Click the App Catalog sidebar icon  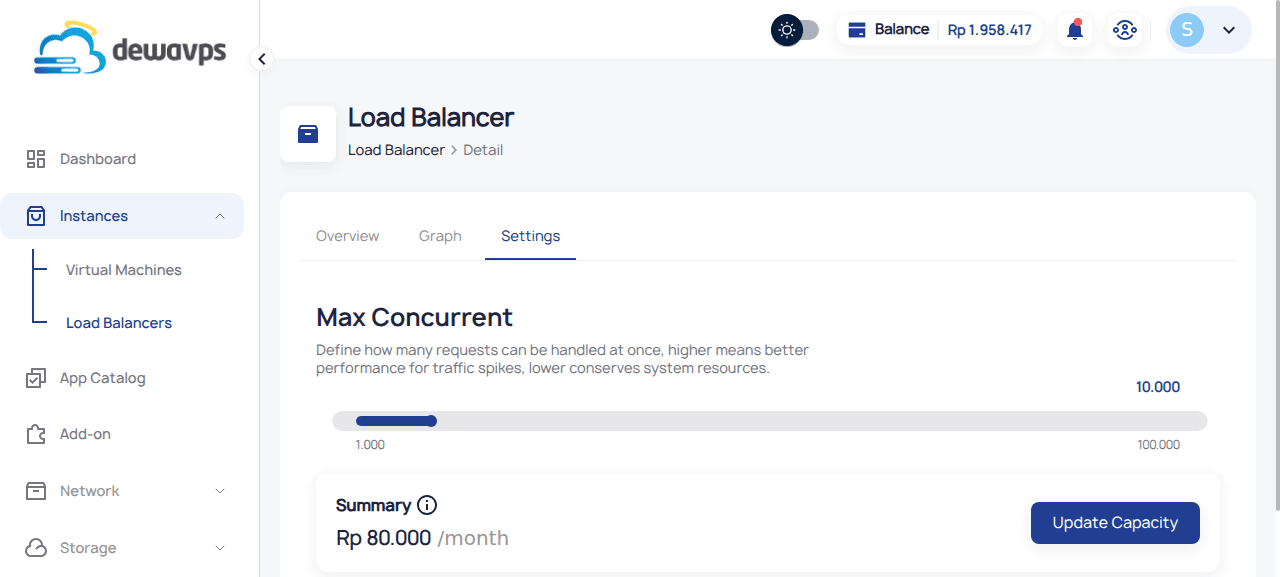[36, 378]
